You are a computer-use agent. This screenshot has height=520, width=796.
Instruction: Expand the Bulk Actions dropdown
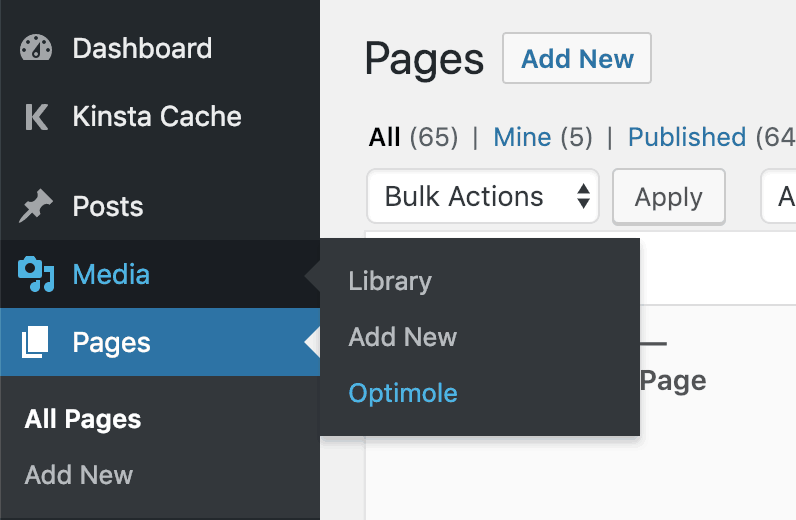pyautogui.click(x=483, y=196)
